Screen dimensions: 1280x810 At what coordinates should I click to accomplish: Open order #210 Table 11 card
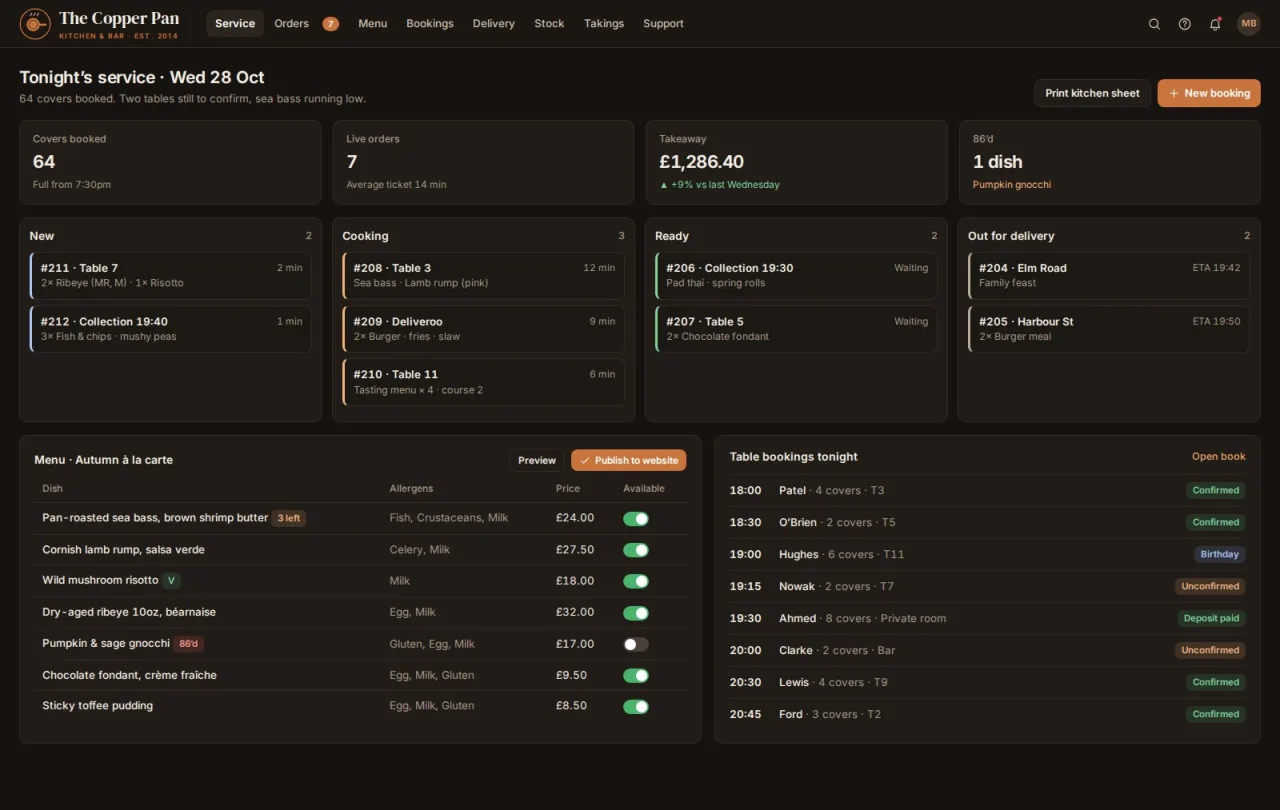tap(484, 382)
